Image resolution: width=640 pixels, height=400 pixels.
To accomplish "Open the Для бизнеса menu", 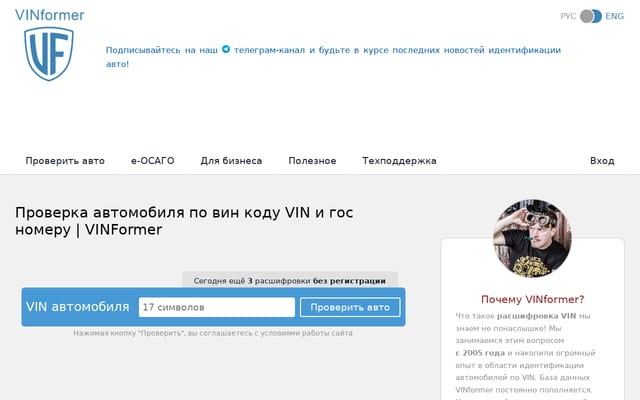I will [x=231, y=161].
